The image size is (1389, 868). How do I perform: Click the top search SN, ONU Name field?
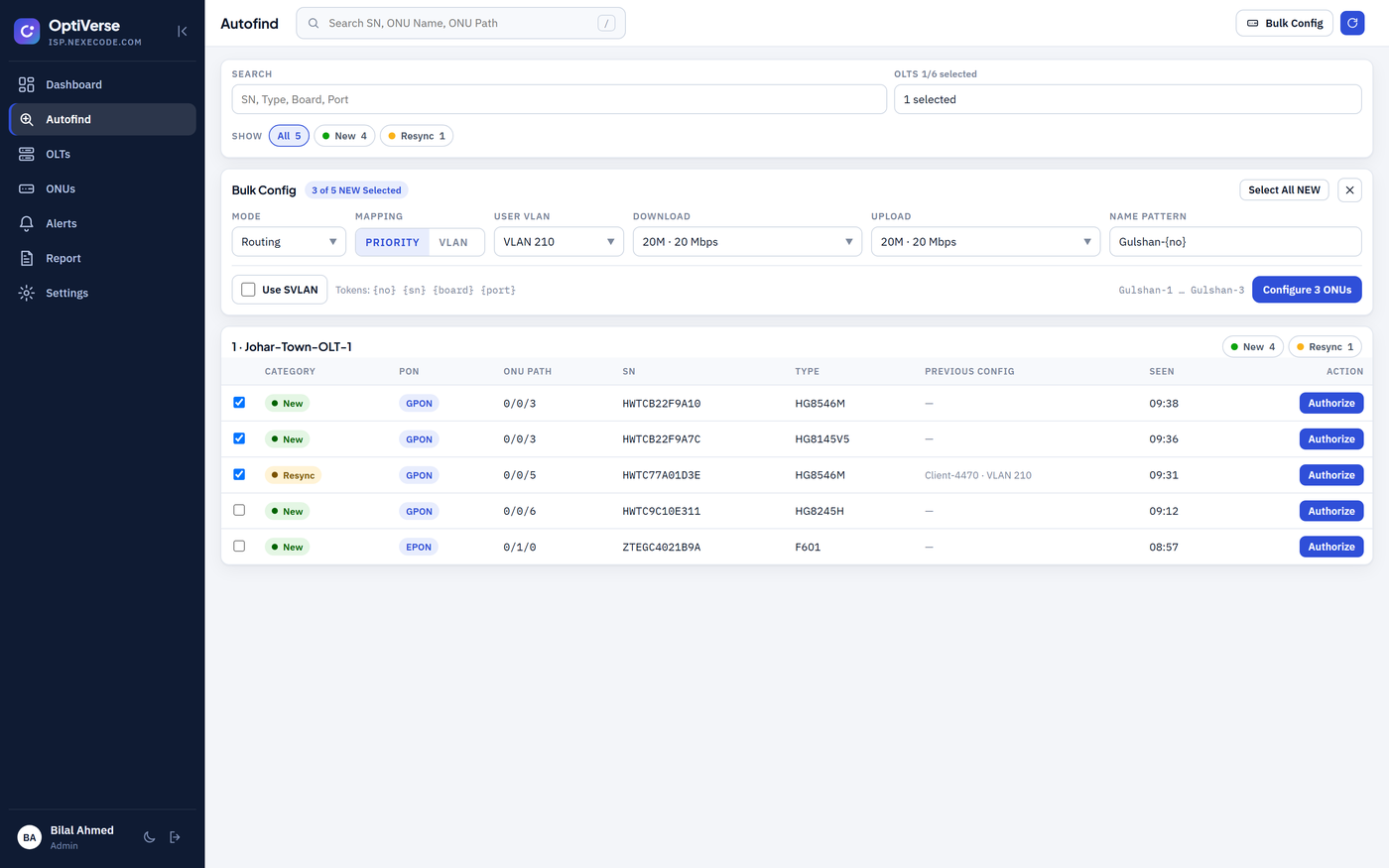click(x=460, y=23)
